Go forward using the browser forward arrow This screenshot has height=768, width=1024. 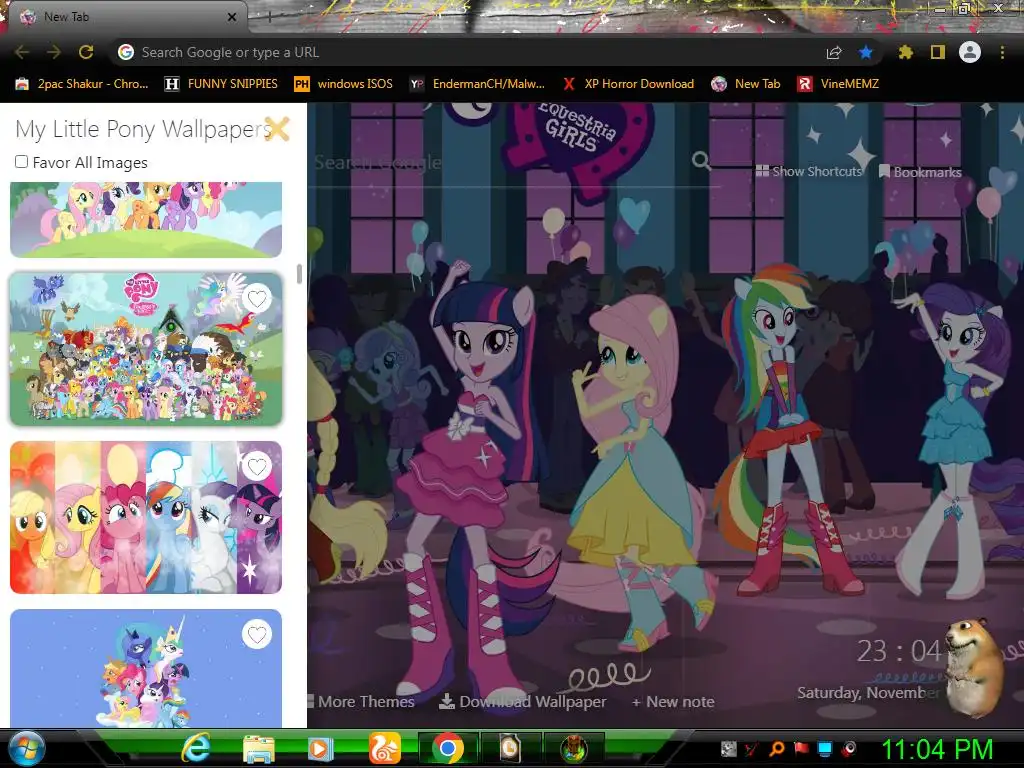tap(54, 52)
